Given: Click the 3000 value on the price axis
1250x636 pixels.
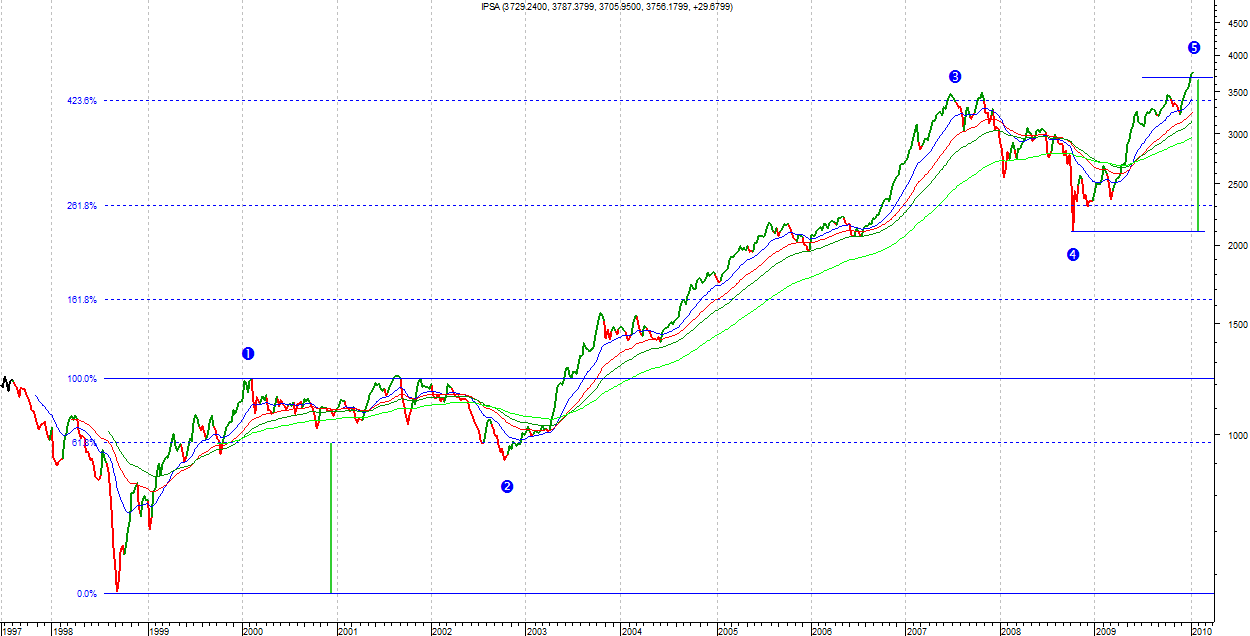Looking at the screenshot, I should pyautogui.click(x=1237, y=135).
